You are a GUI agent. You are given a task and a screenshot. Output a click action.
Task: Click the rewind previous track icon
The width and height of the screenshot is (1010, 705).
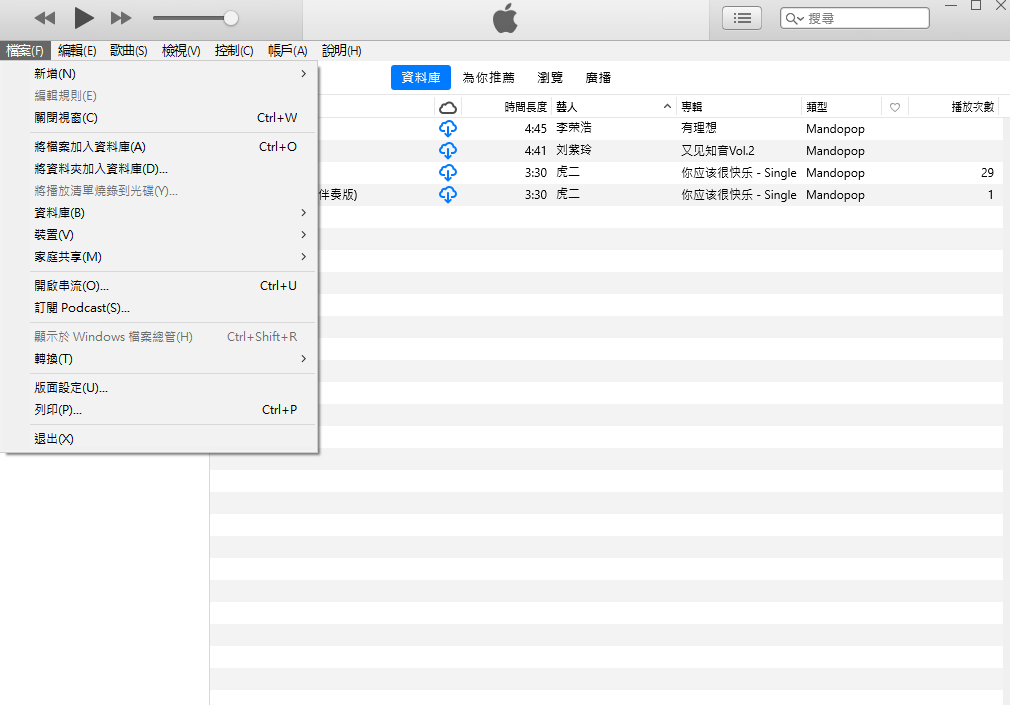coord(45,18)
